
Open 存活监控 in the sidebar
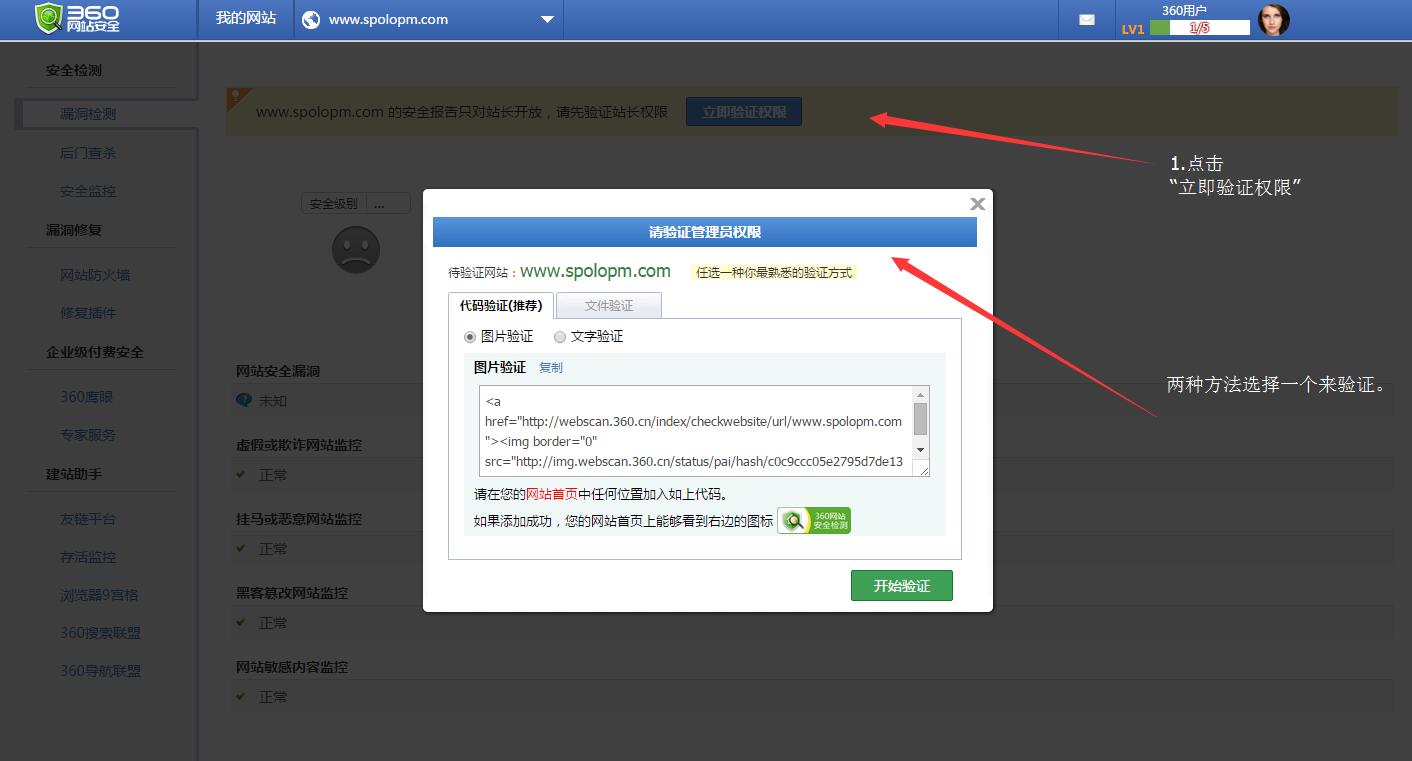tap(88, 557)
